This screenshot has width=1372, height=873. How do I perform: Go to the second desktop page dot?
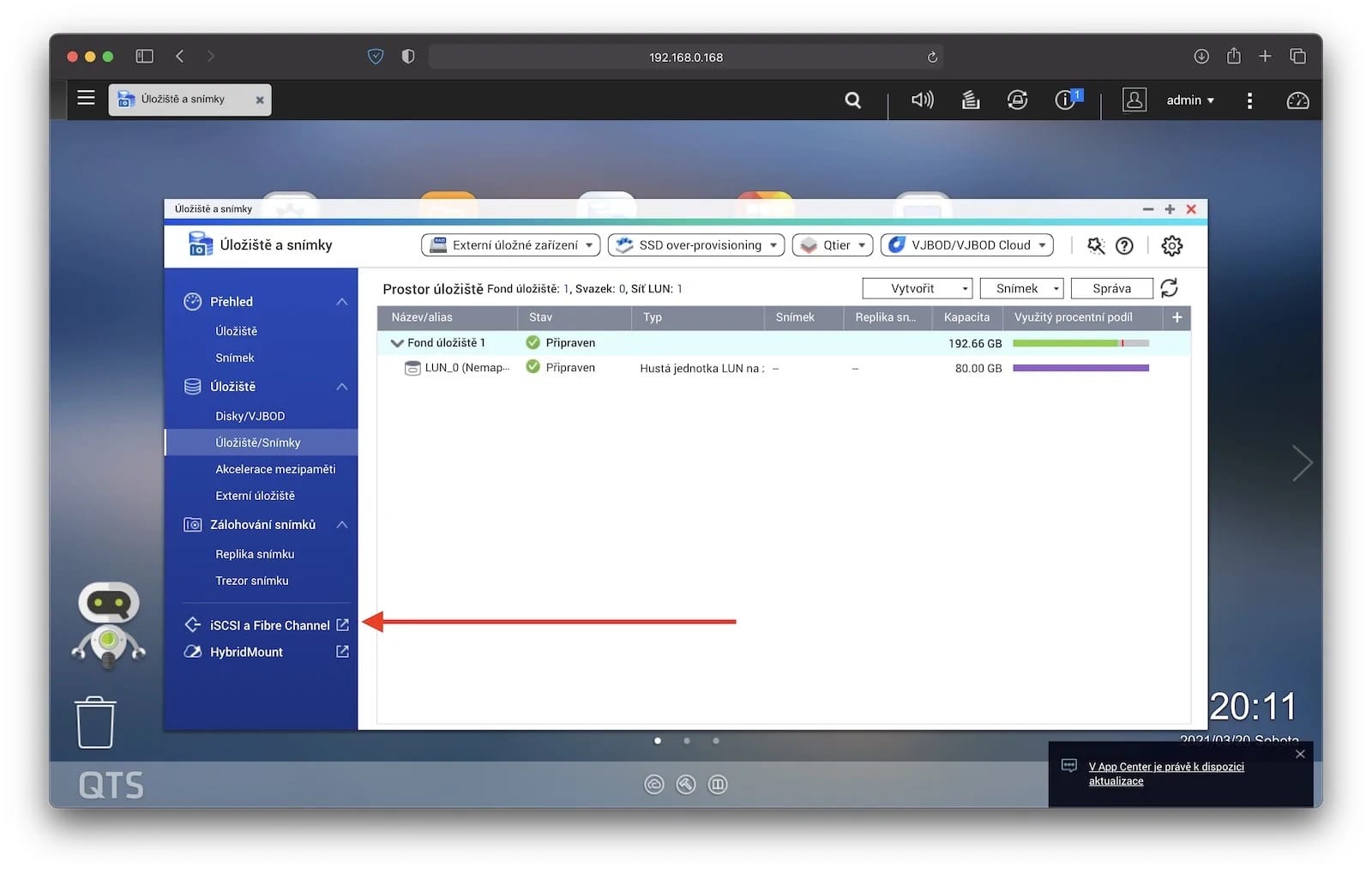[687, 741]
